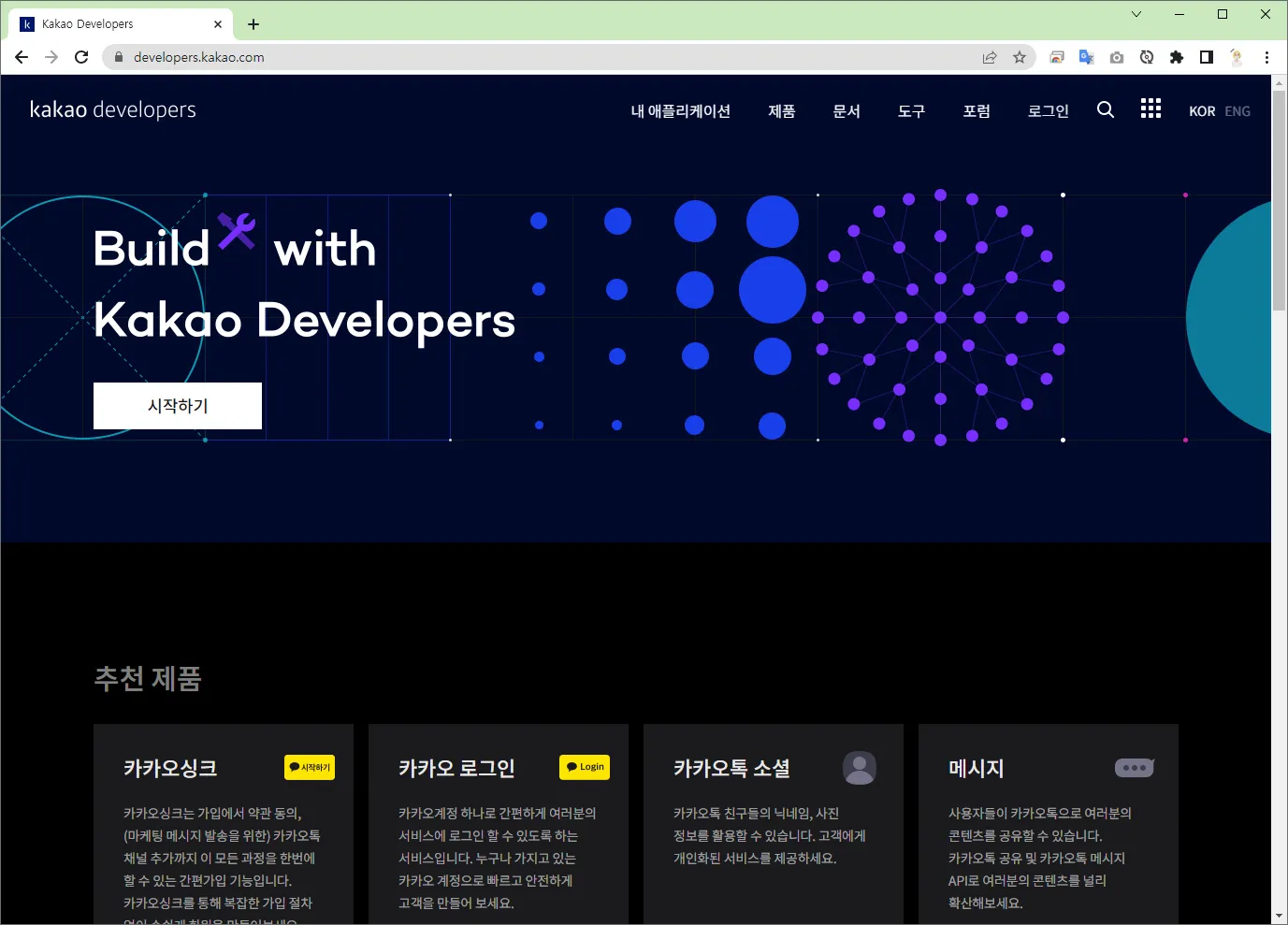The image size is (1288, 925).
Task: Minimize the Chrome window
Action: 1179,14
